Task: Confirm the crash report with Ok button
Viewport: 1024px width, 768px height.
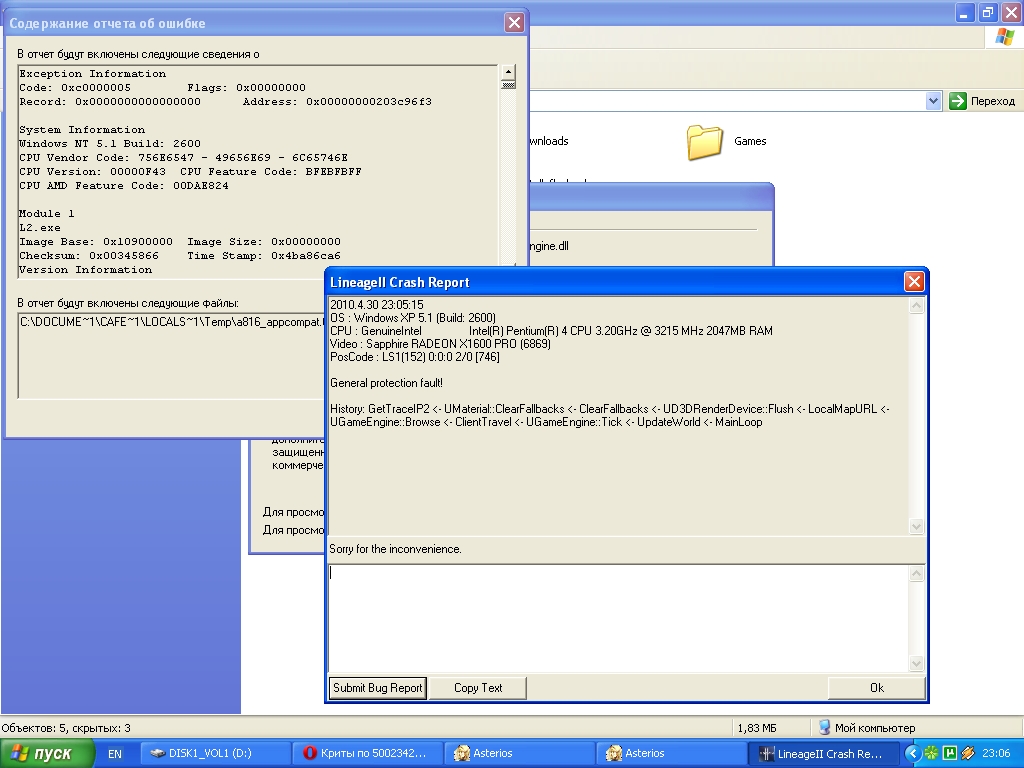Action: (x=876, y=688)
